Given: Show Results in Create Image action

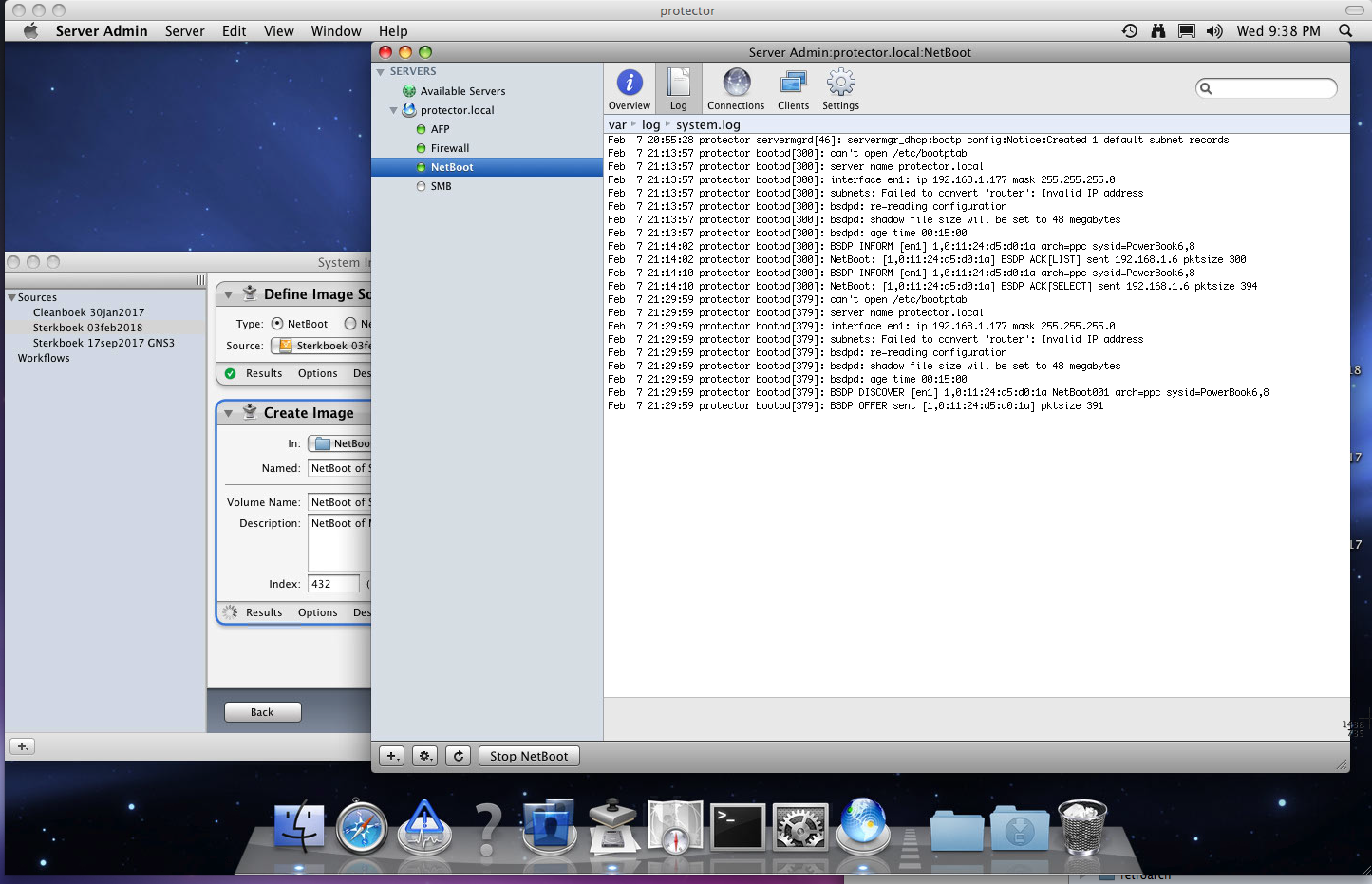Looking at the screenshot, I should pos(264,612).
